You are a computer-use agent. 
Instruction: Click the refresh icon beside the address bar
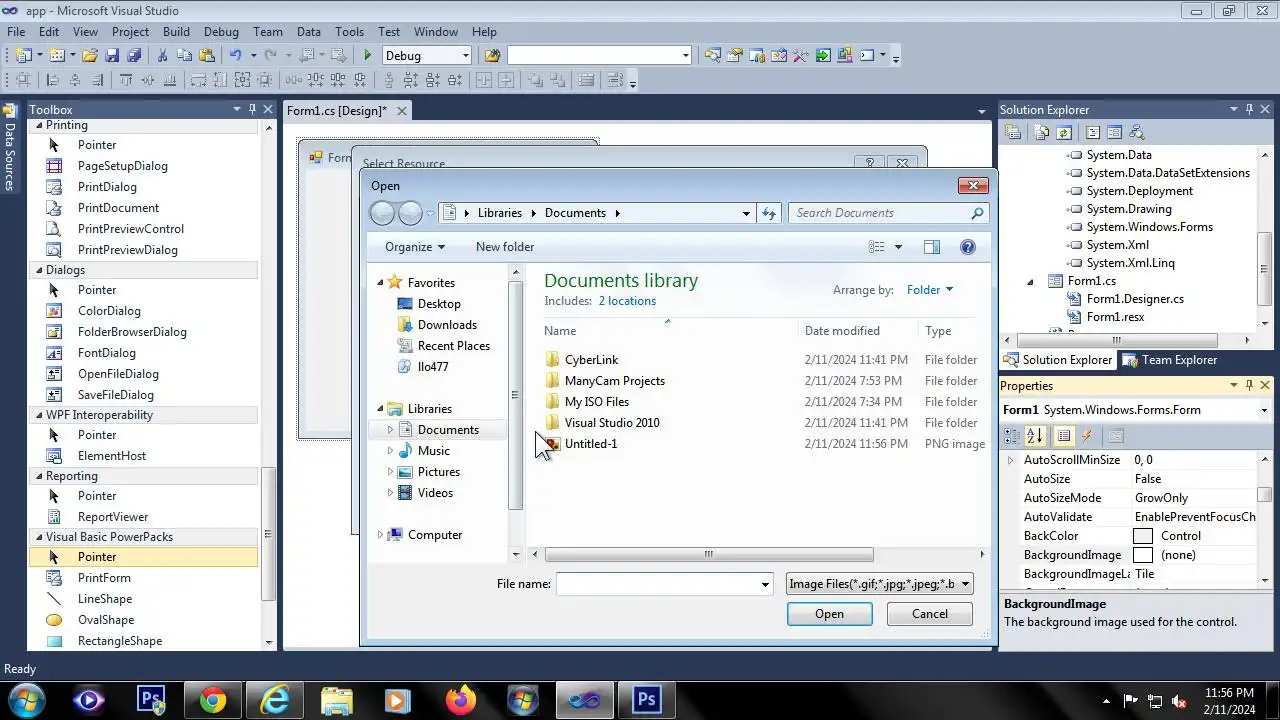tap(769, 213)
